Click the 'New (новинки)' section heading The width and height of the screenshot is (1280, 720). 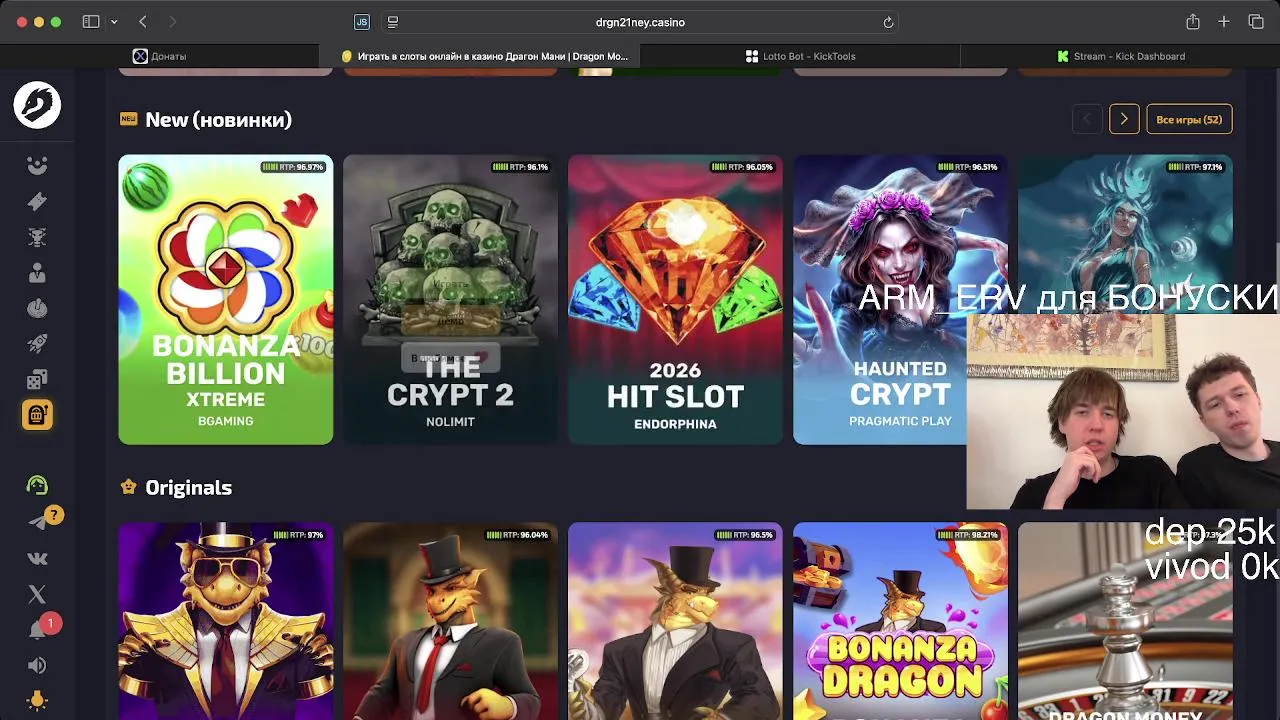218,120
